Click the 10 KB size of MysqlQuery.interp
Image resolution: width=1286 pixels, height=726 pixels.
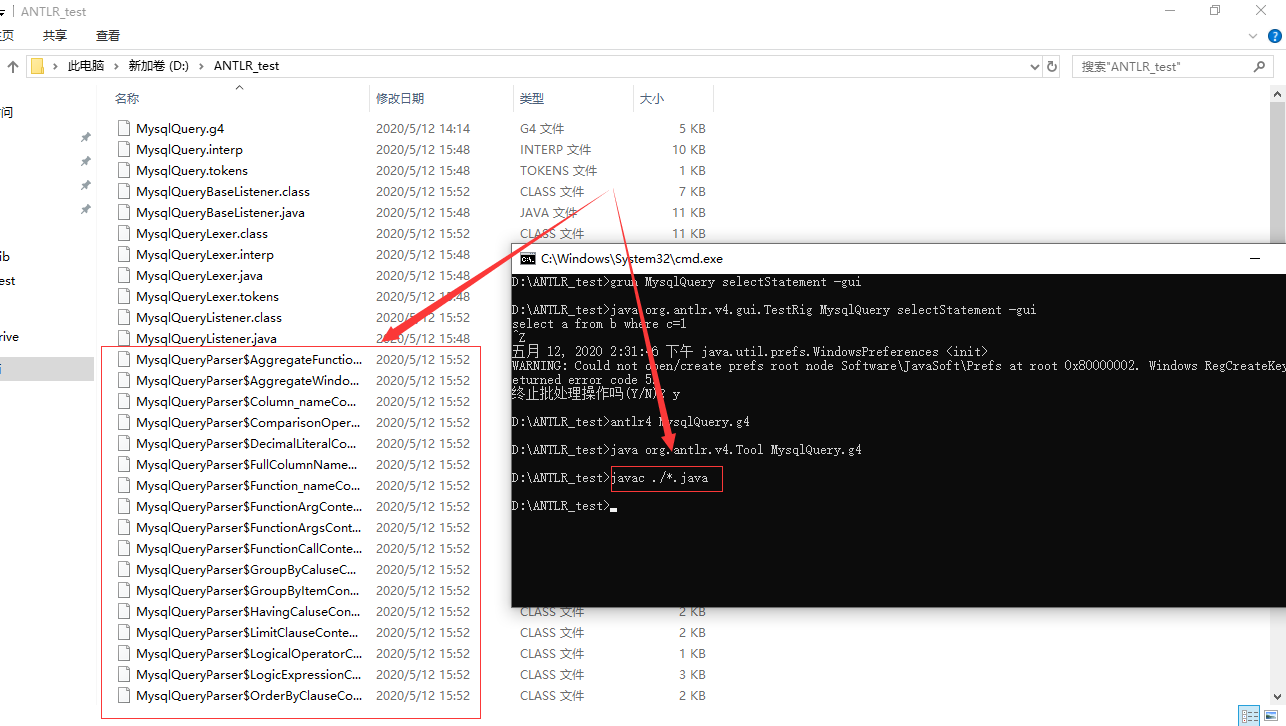(689, 149)
